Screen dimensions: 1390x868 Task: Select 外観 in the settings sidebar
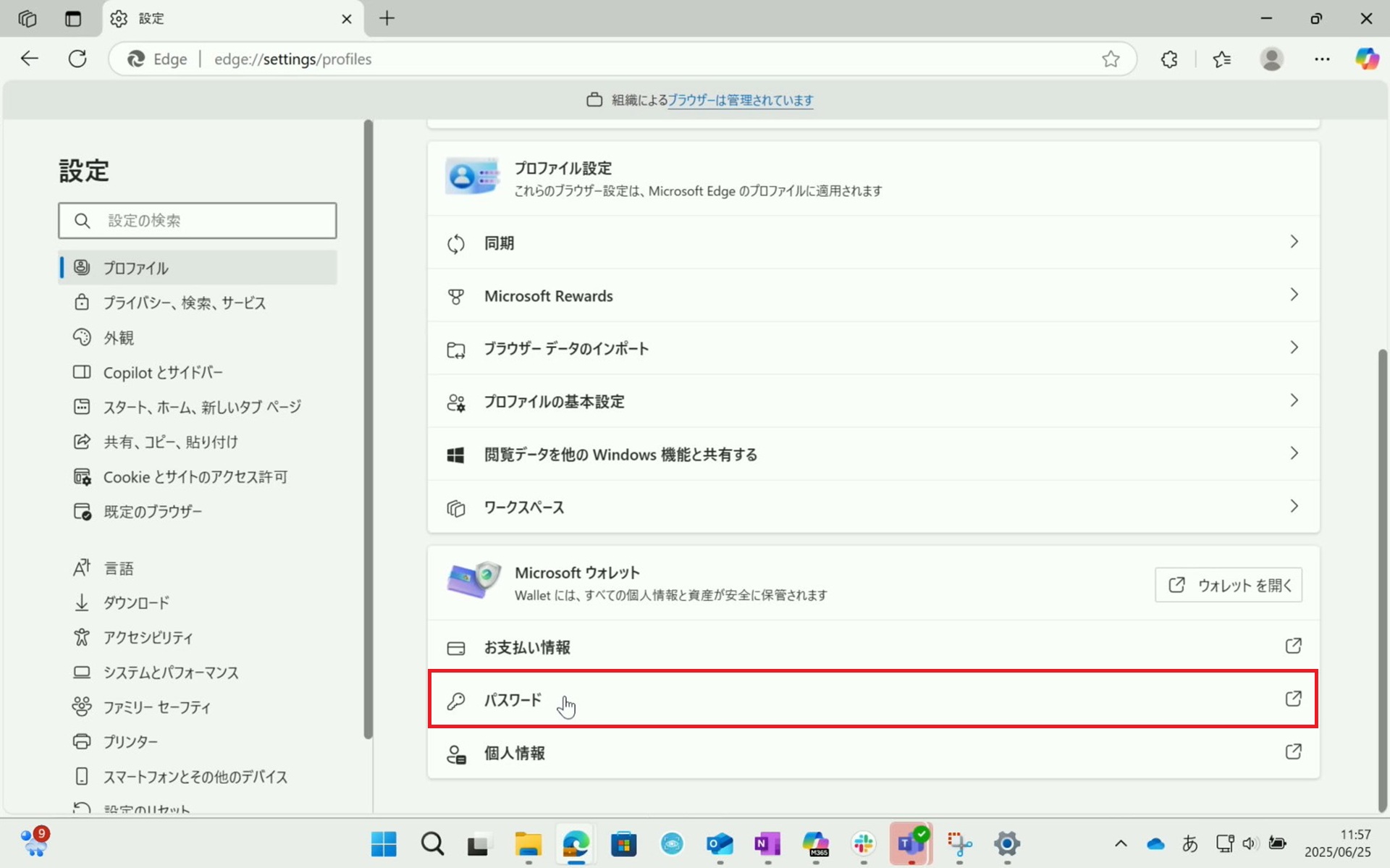119,337
